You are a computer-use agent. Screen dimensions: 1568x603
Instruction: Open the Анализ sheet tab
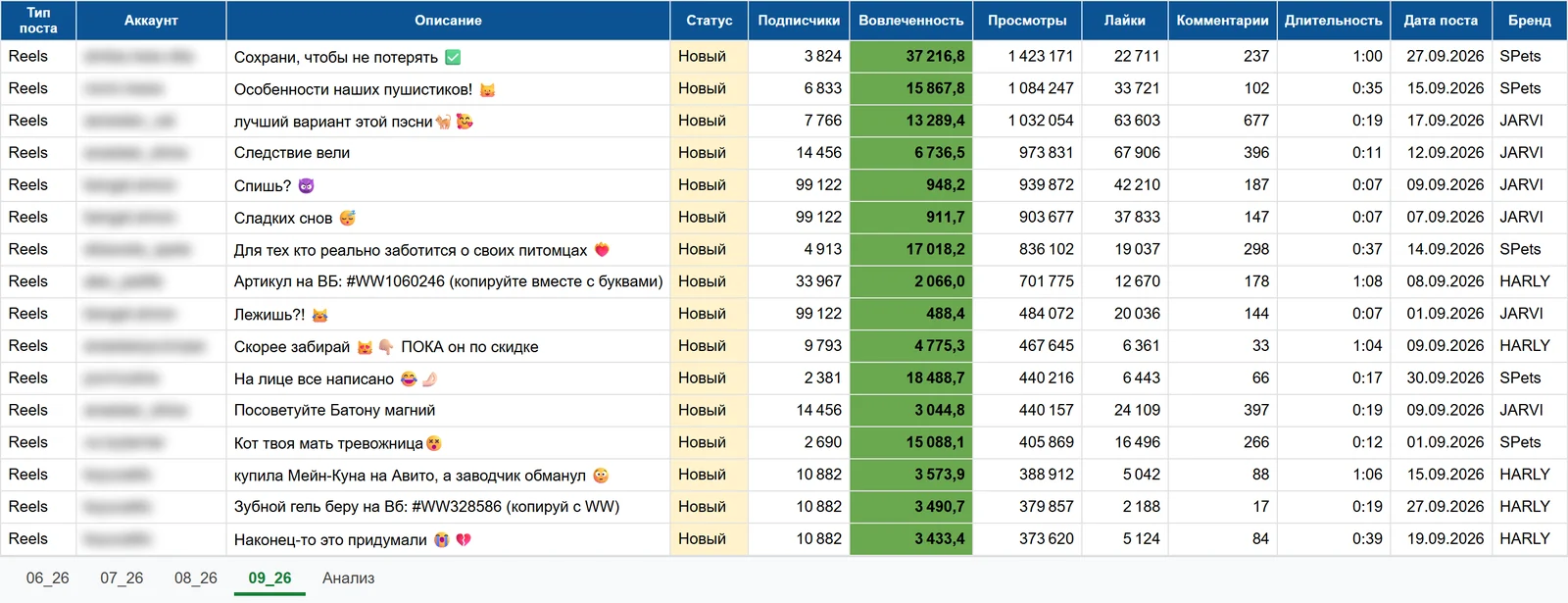click(x=349, y=578)
